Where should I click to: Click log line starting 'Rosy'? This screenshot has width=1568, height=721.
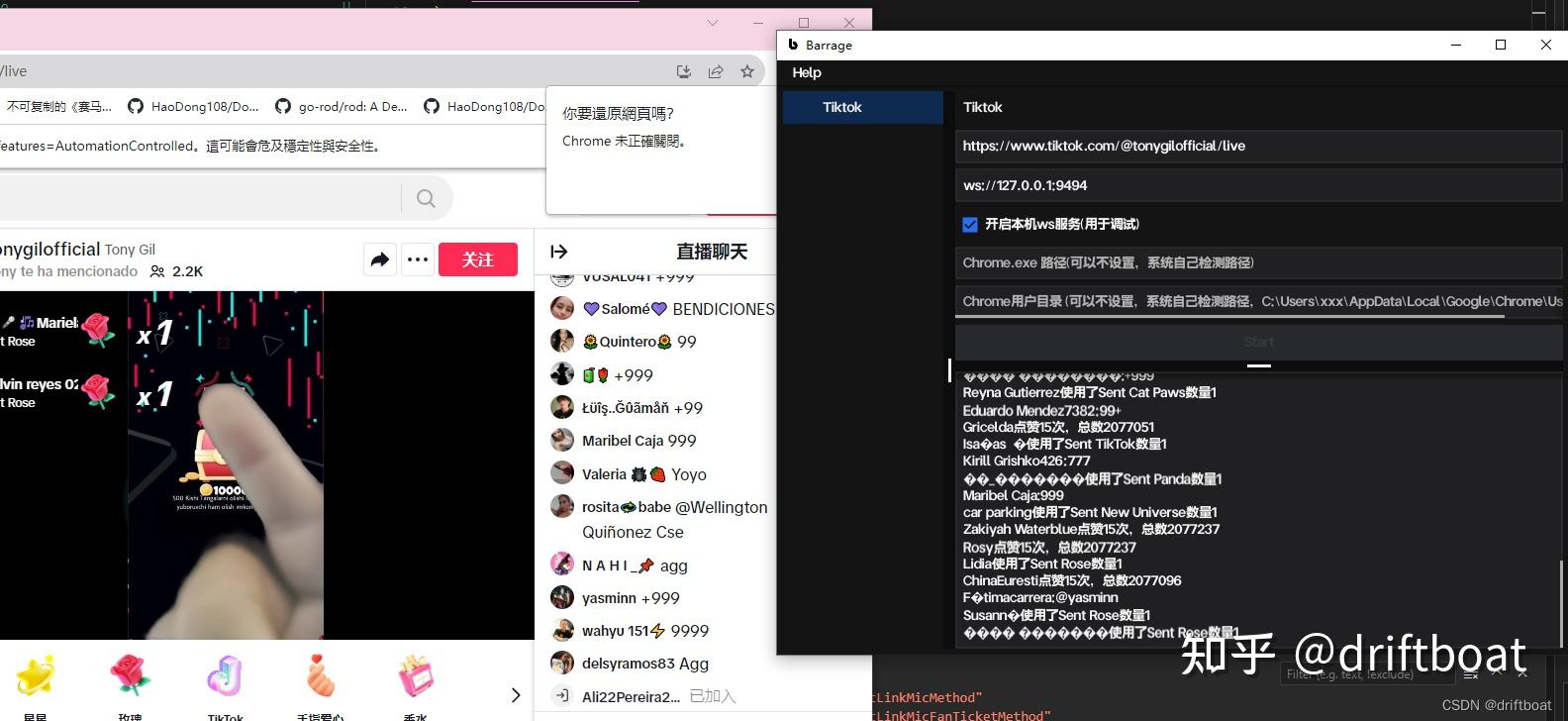tap(1049, 547)
